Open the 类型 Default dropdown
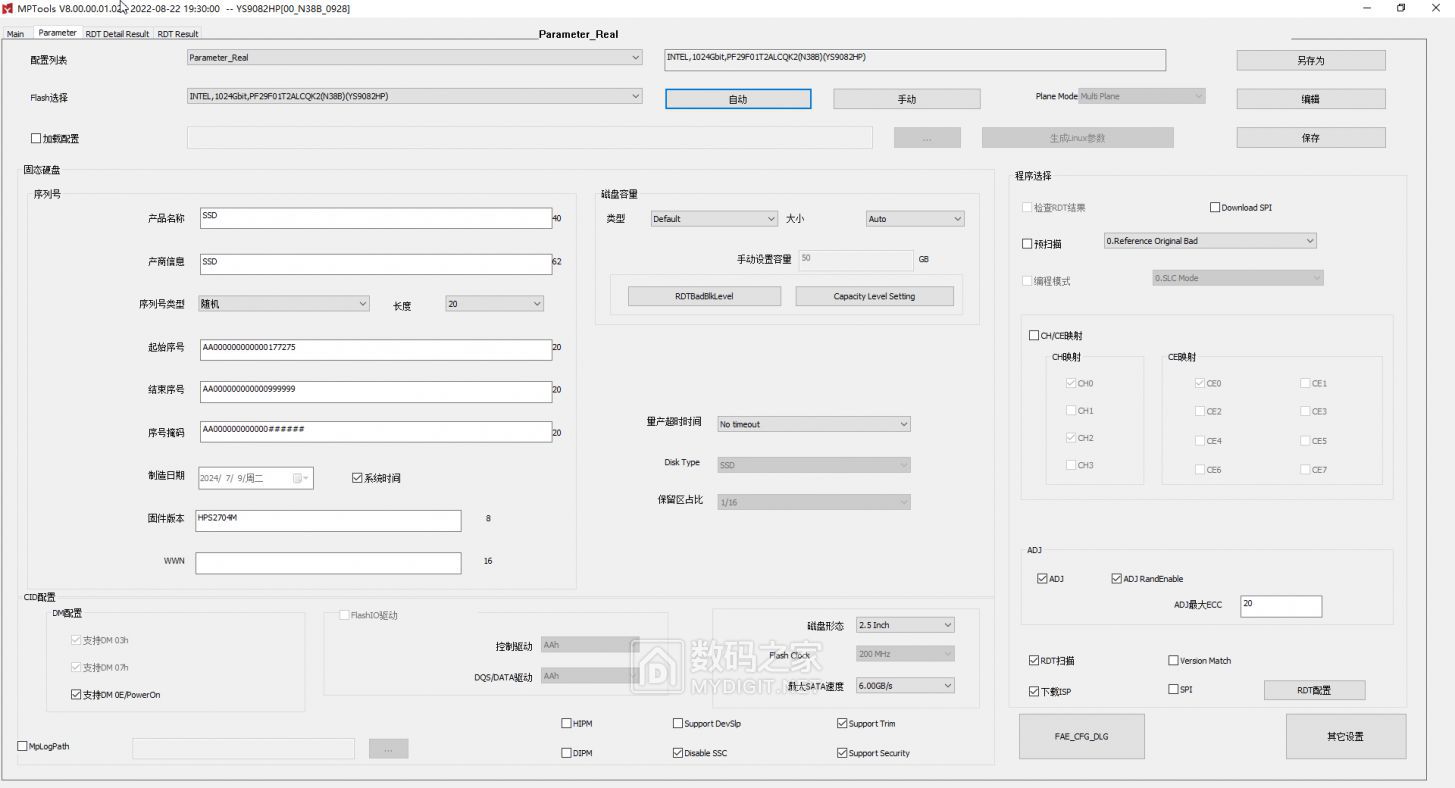 [714, 219]
